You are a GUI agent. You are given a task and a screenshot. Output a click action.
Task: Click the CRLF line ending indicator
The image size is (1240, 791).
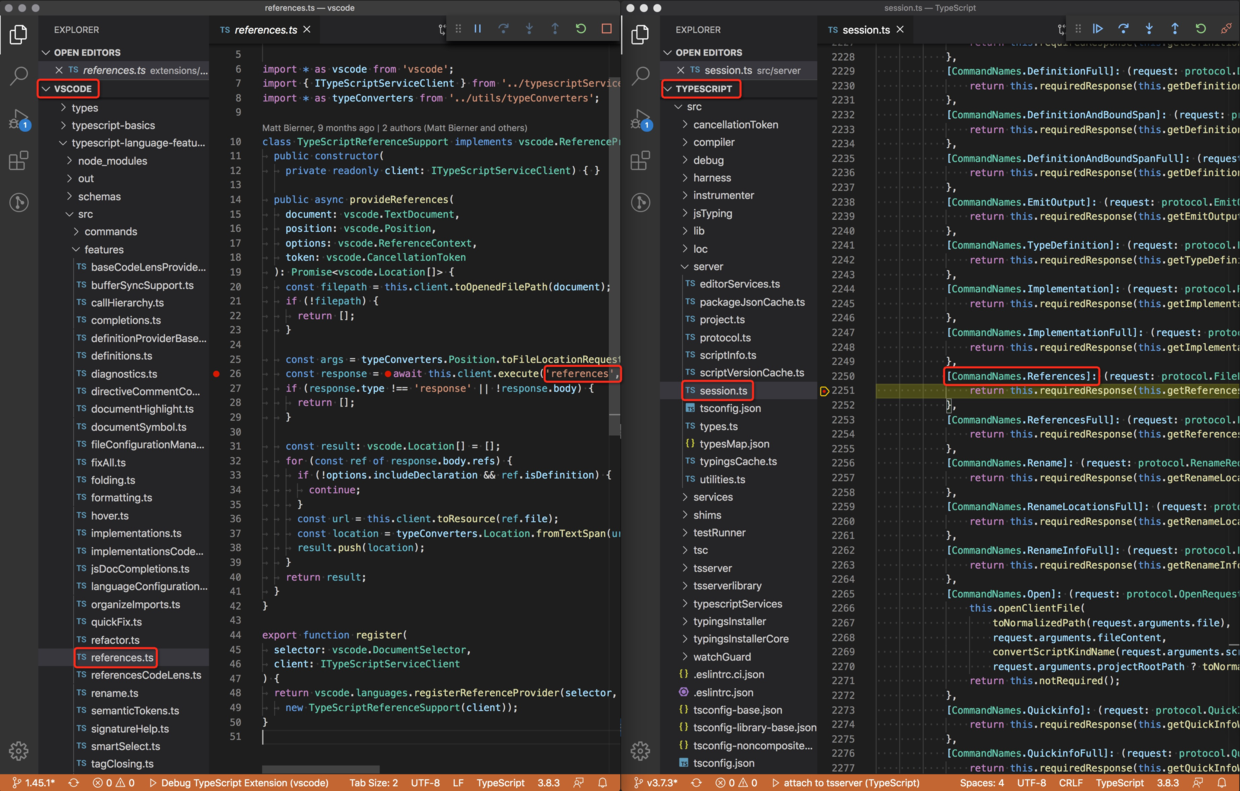click(x=1071, y=783)
